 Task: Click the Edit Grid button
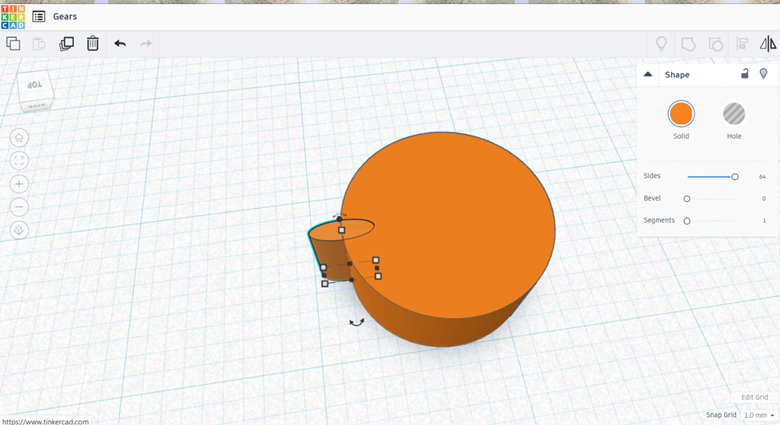coord(755,397)
